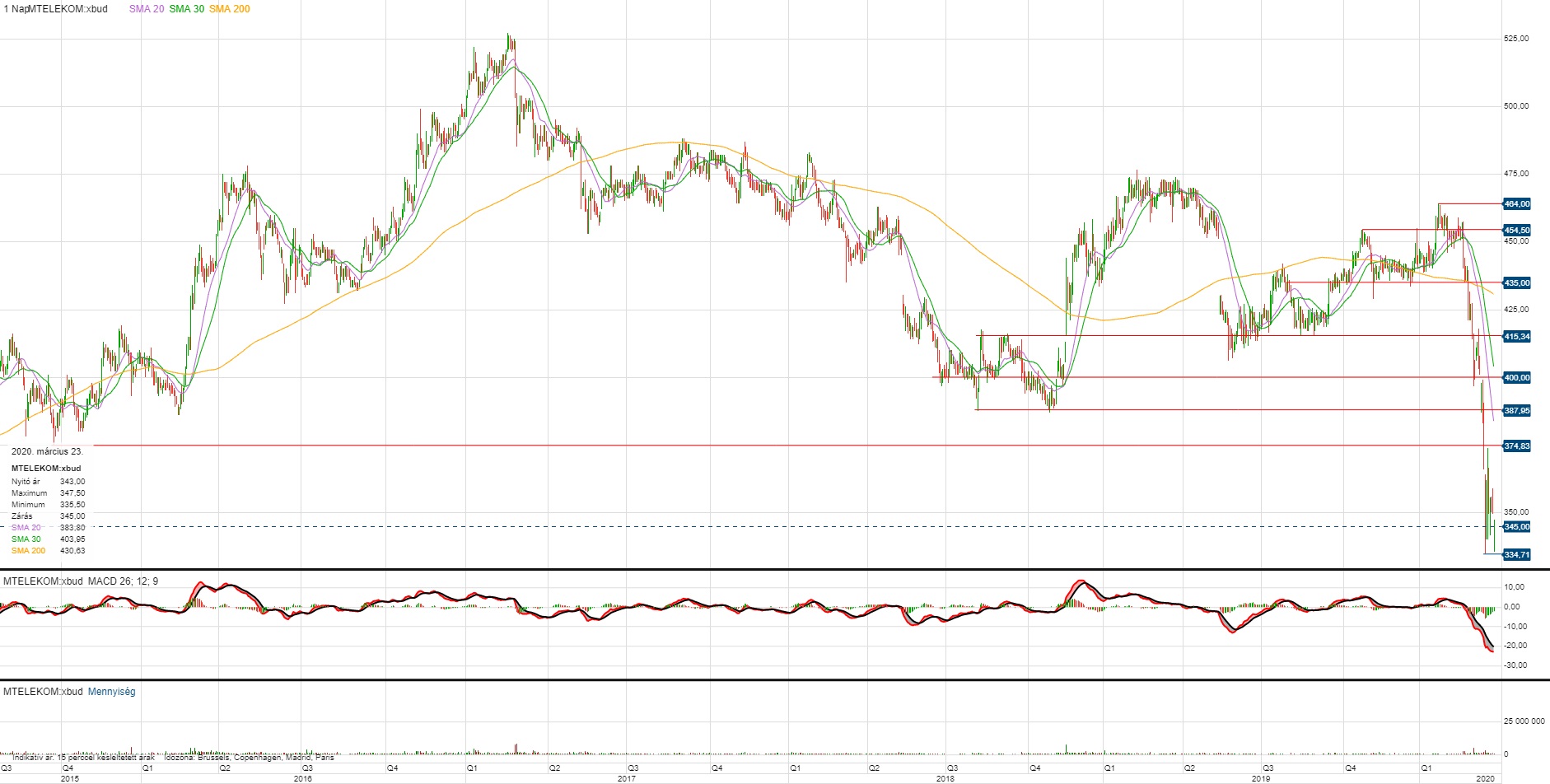The width and height of the screenshot is (1550, 784).
Task: Click the 334,71 low price tag
Action: (x=1516, y=555)
